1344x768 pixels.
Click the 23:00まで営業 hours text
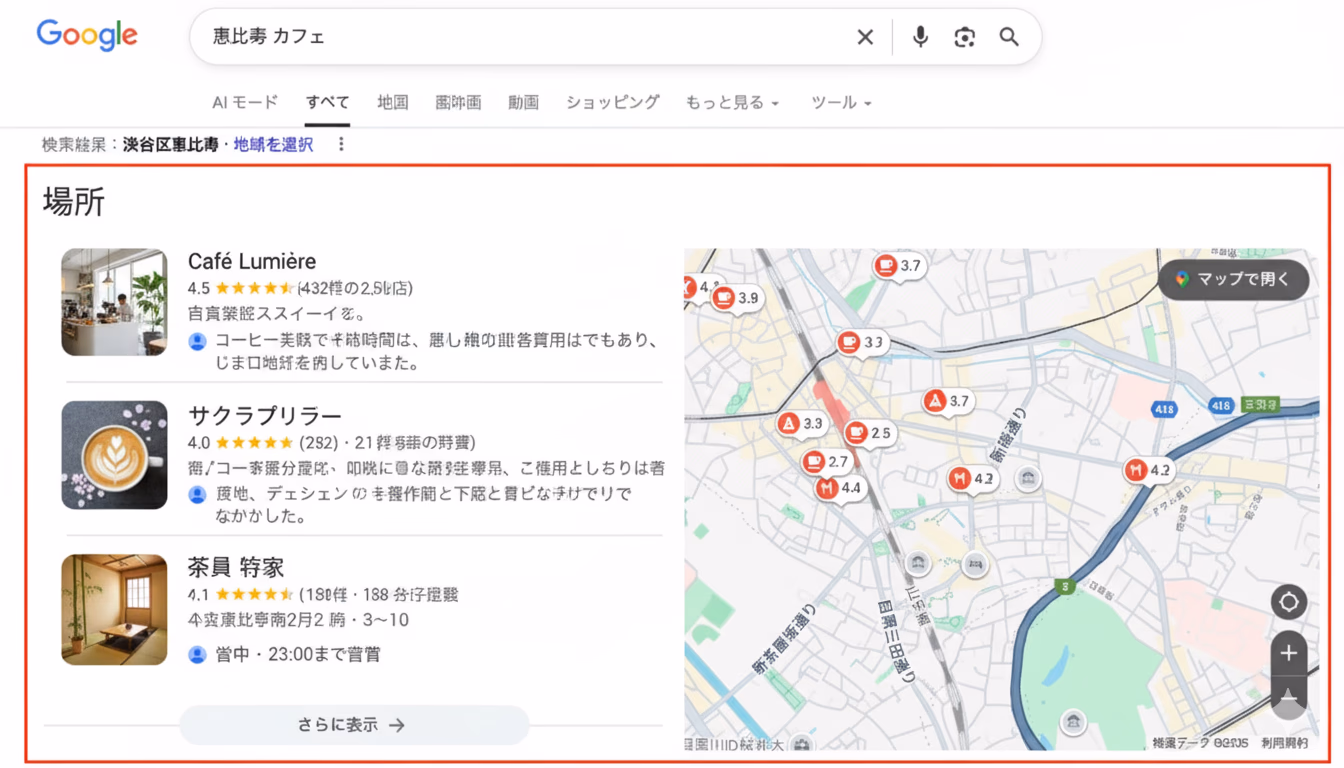pos(298,654)
